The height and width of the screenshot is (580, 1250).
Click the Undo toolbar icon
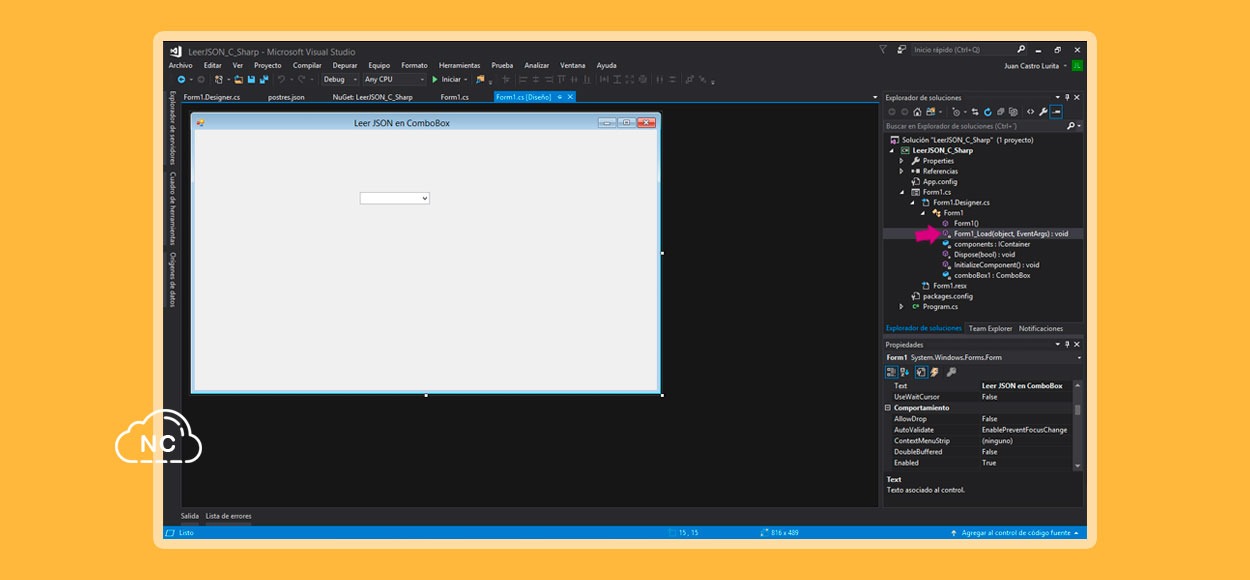[x=282, y=79]
